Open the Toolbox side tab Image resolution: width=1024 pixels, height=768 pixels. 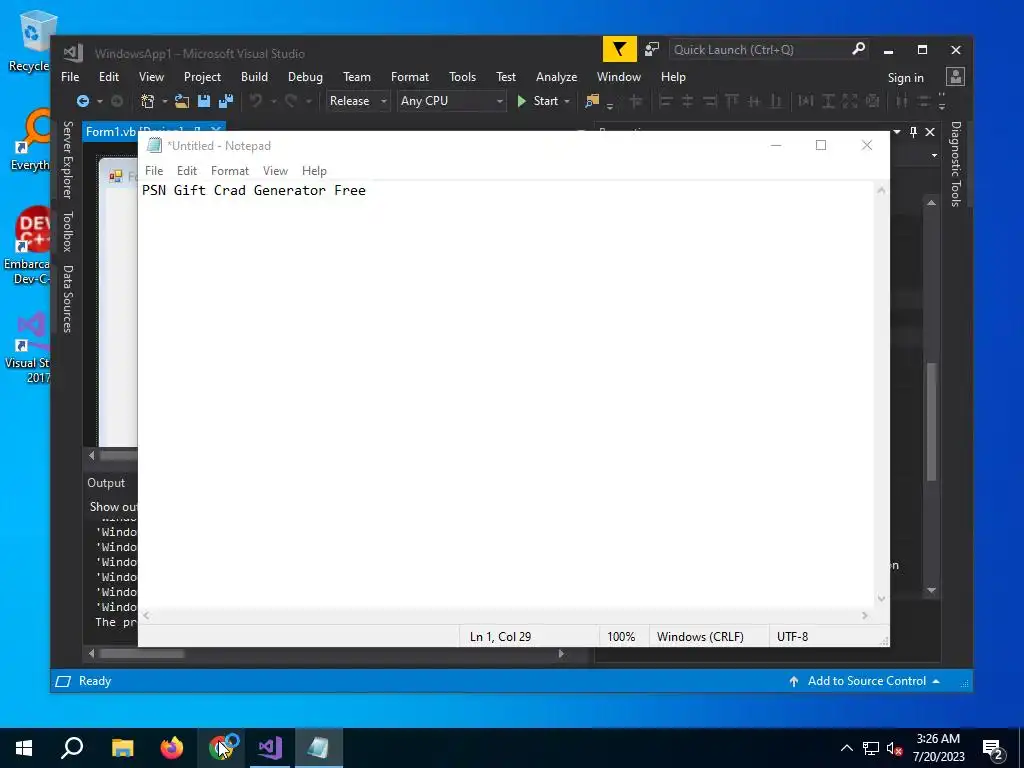tap(67, 231)
